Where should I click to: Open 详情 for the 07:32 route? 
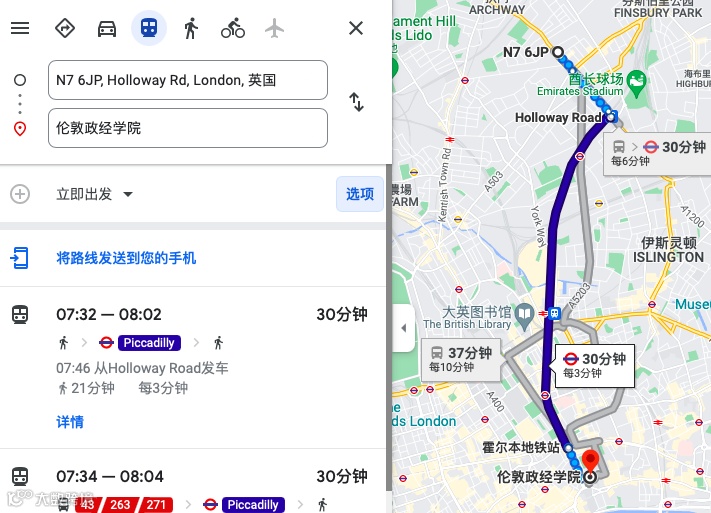point(70,422)
